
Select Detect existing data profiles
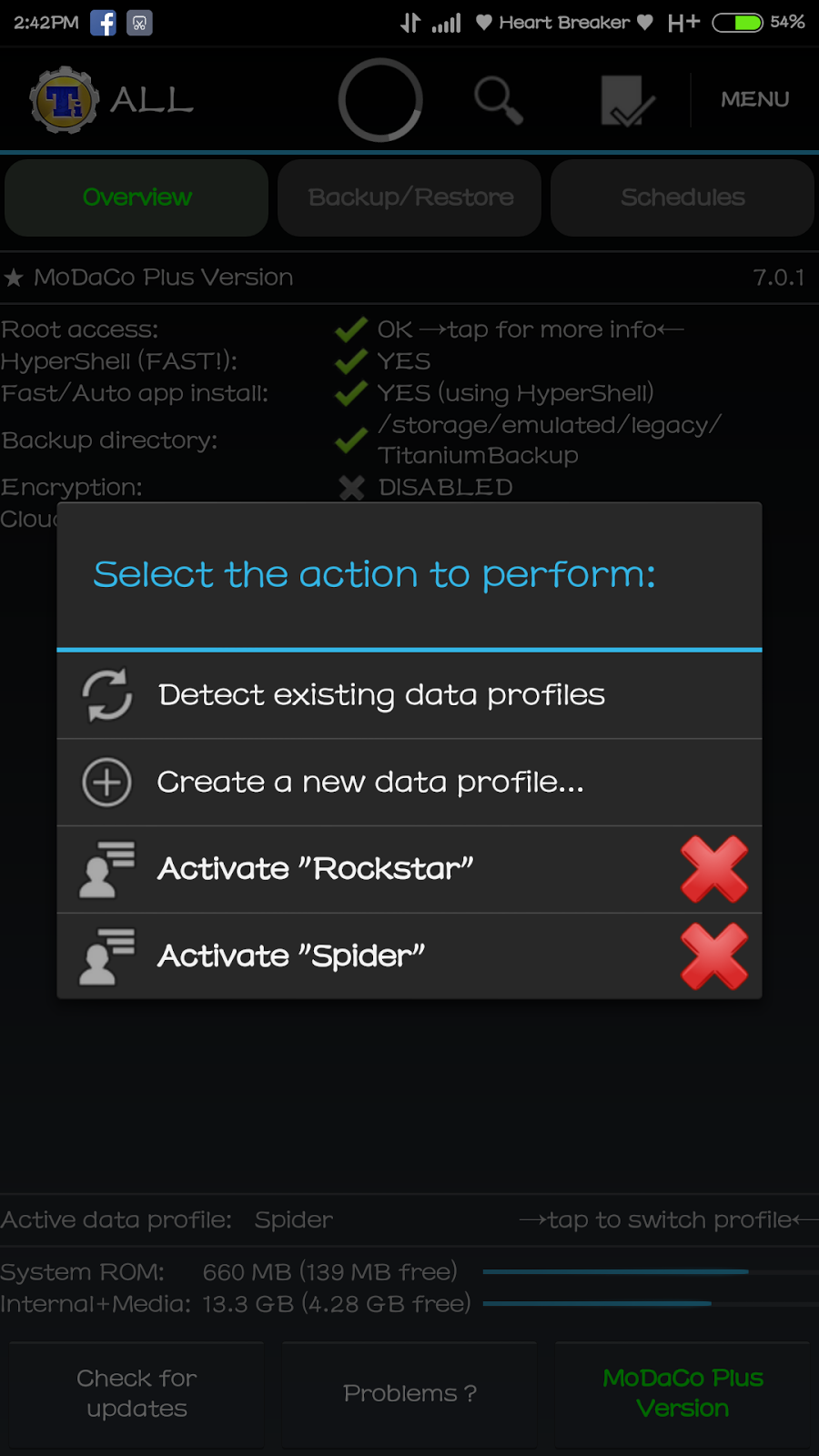[409, 695]
